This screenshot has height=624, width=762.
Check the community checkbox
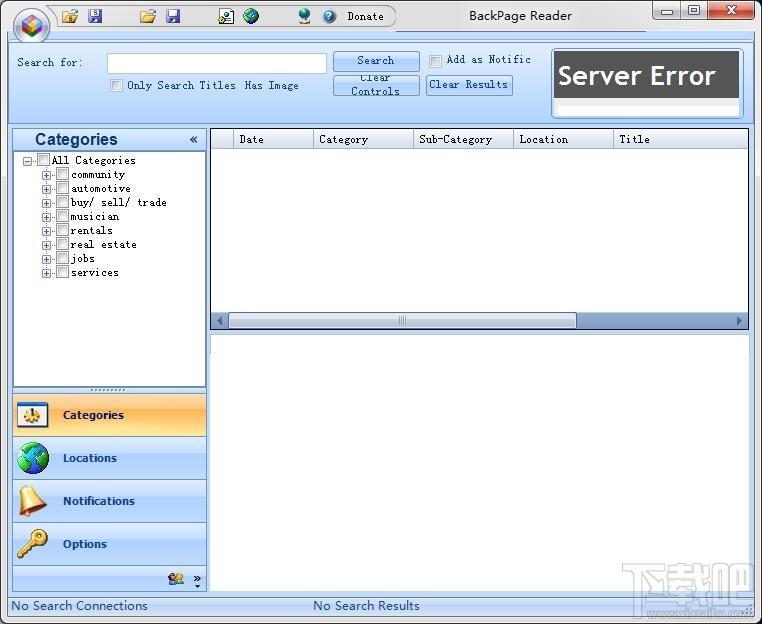pos(62,173)
